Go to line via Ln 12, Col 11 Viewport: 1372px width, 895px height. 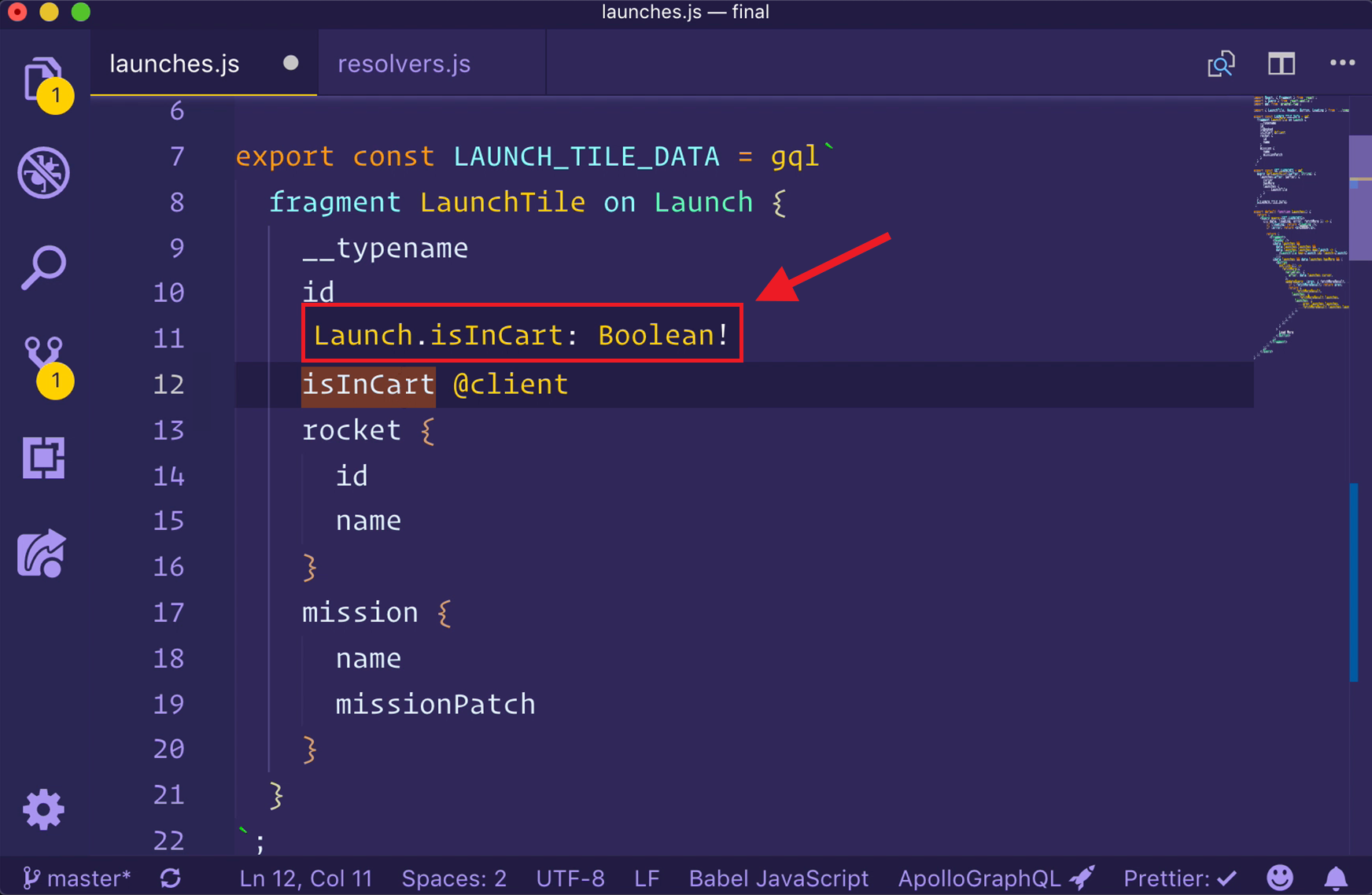(x=305, y=878)
